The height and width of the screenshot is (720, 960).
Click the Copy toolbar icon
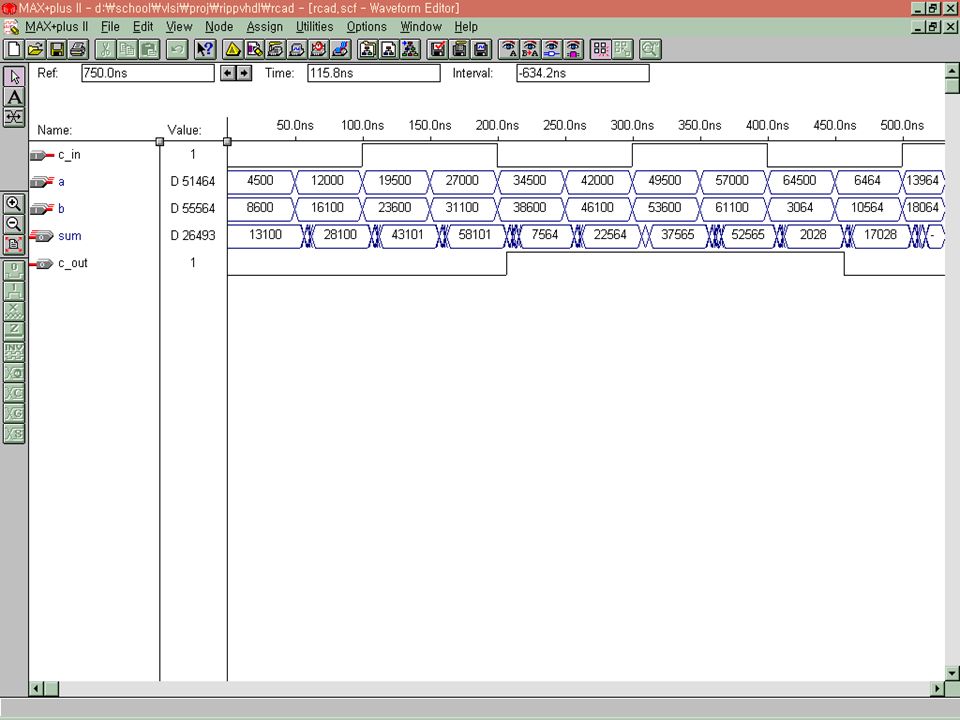tap(127, 49)
